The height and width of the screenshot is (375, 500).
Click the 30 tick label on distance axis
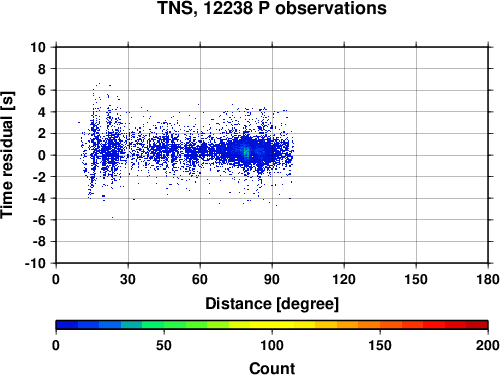point(128,279)
